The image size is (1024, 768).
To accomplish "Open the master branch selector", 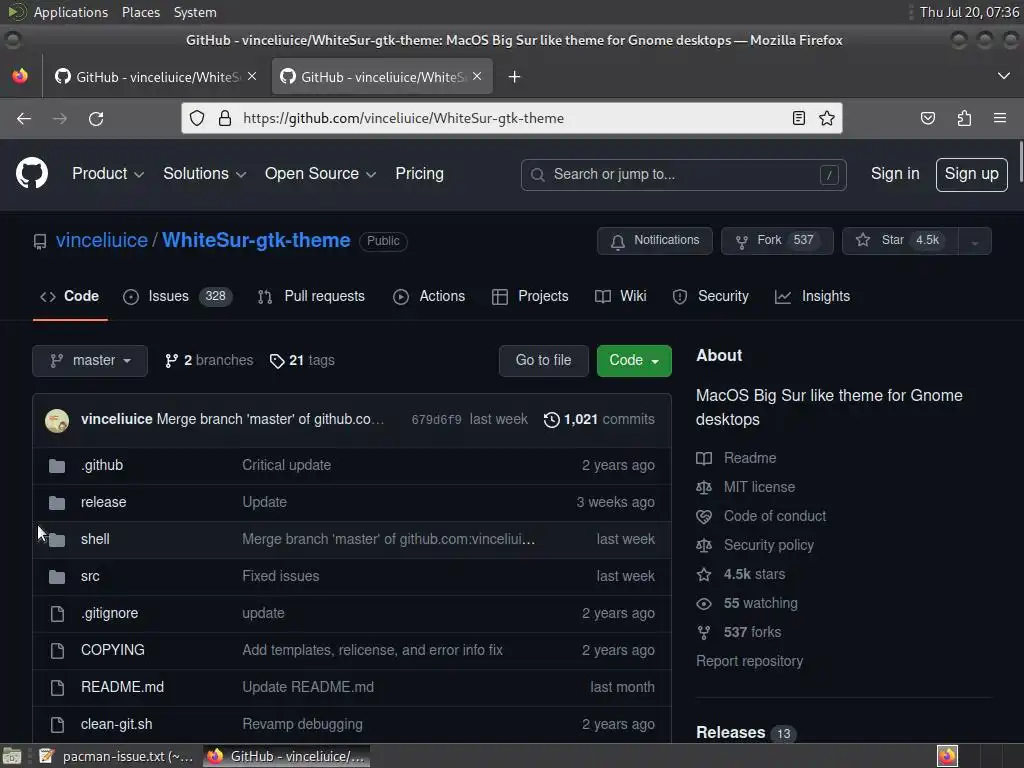I will click(x=90, y=360).
